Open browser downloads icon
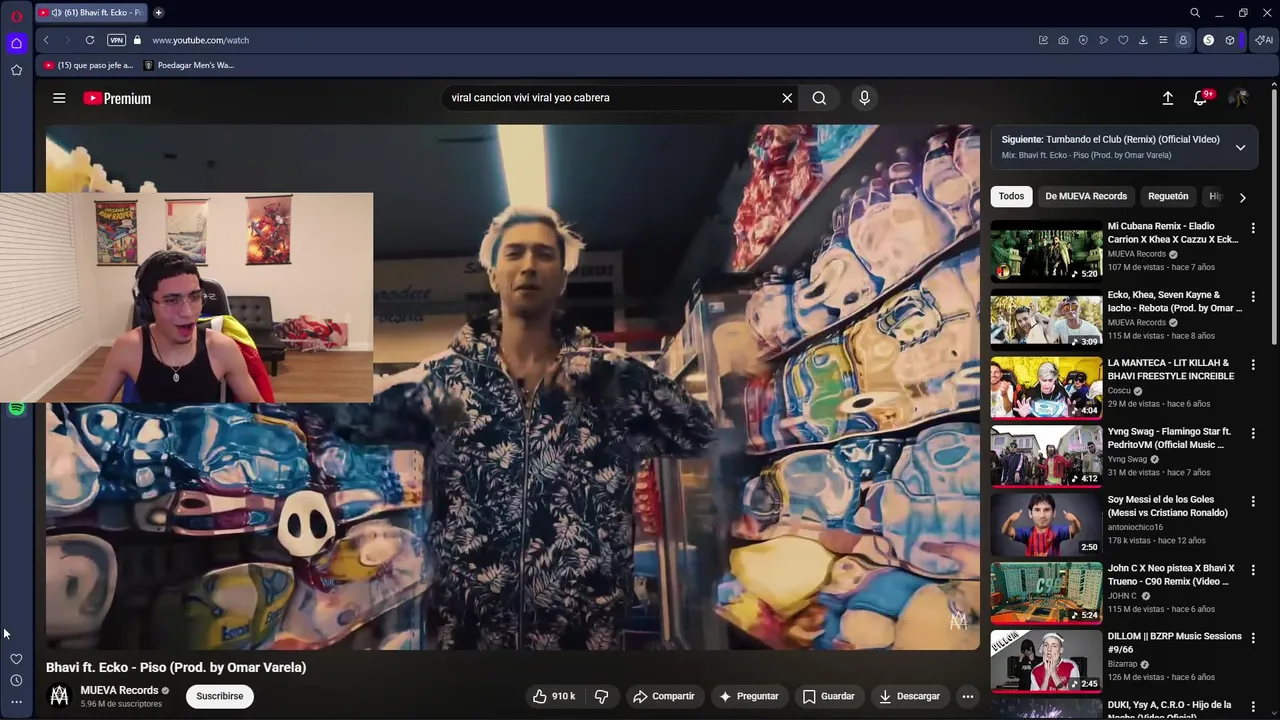The width and height of the screenshot is (1280, 720). coord(1143,40)
